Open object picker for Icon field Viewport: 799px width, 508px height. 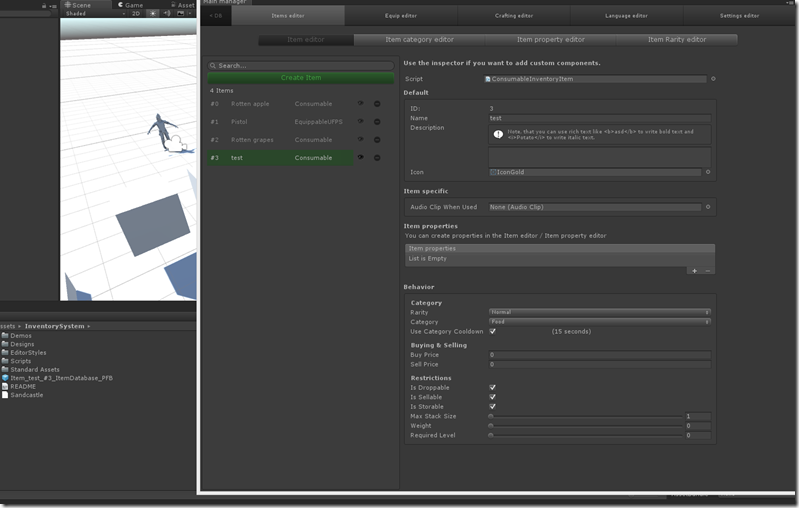click(x=708, y=172)
